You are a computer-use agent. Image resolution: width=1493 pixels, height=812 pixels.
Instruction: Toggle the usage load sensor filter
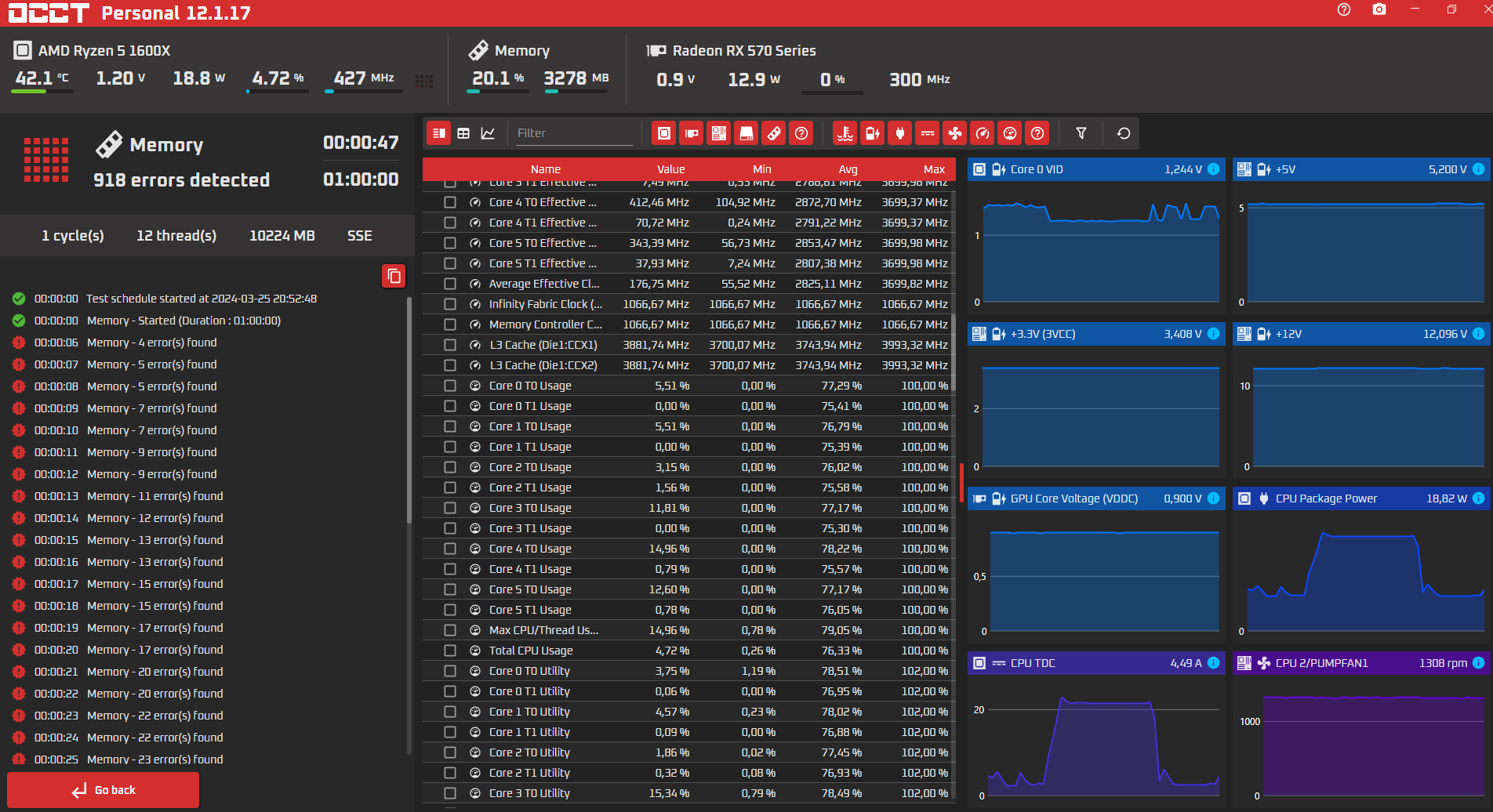[1010, 133]
